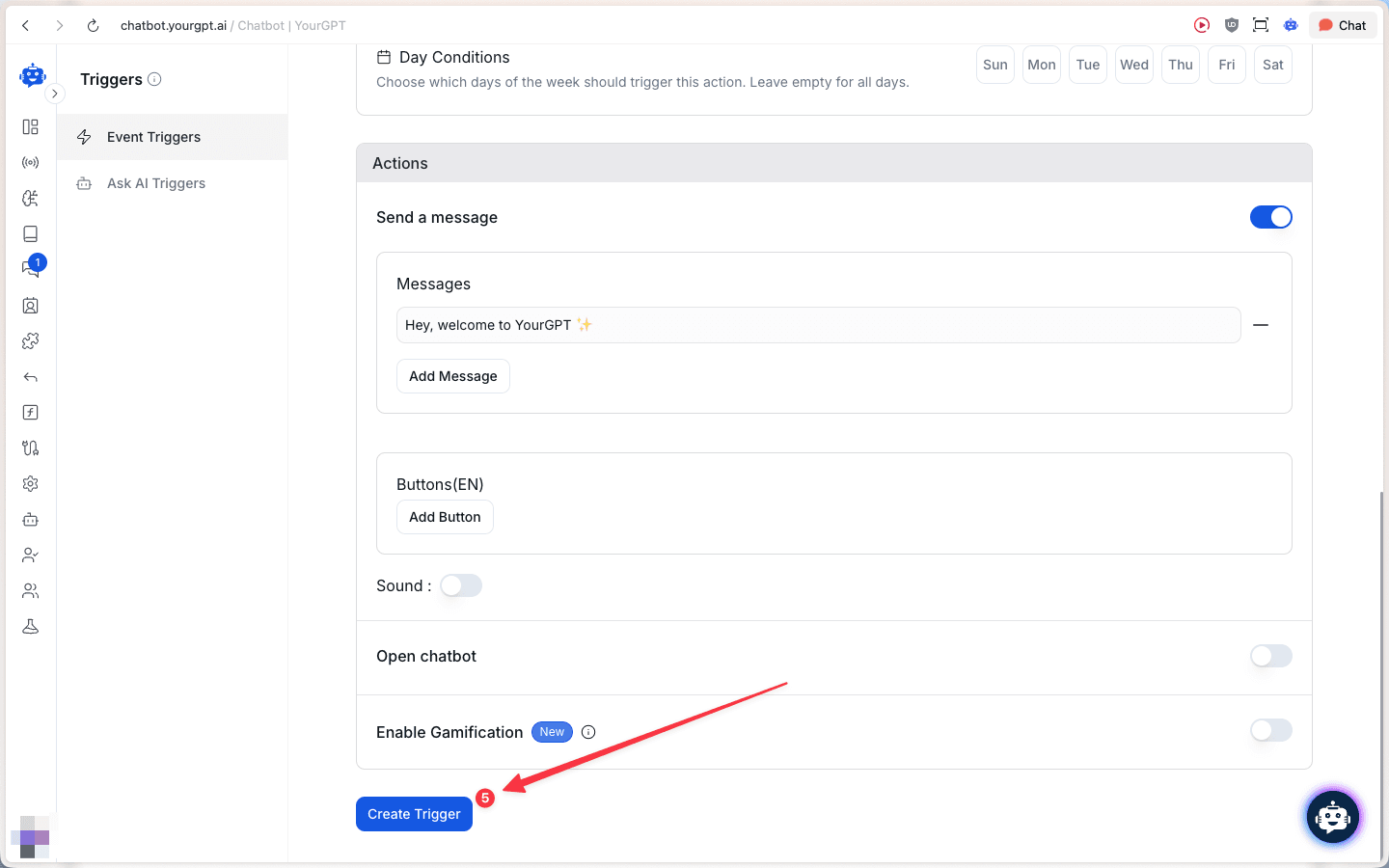This screenshot has width=1389, height=868.
Task: Click the info icon next to Triggers
Action: (x=154, y=79)
